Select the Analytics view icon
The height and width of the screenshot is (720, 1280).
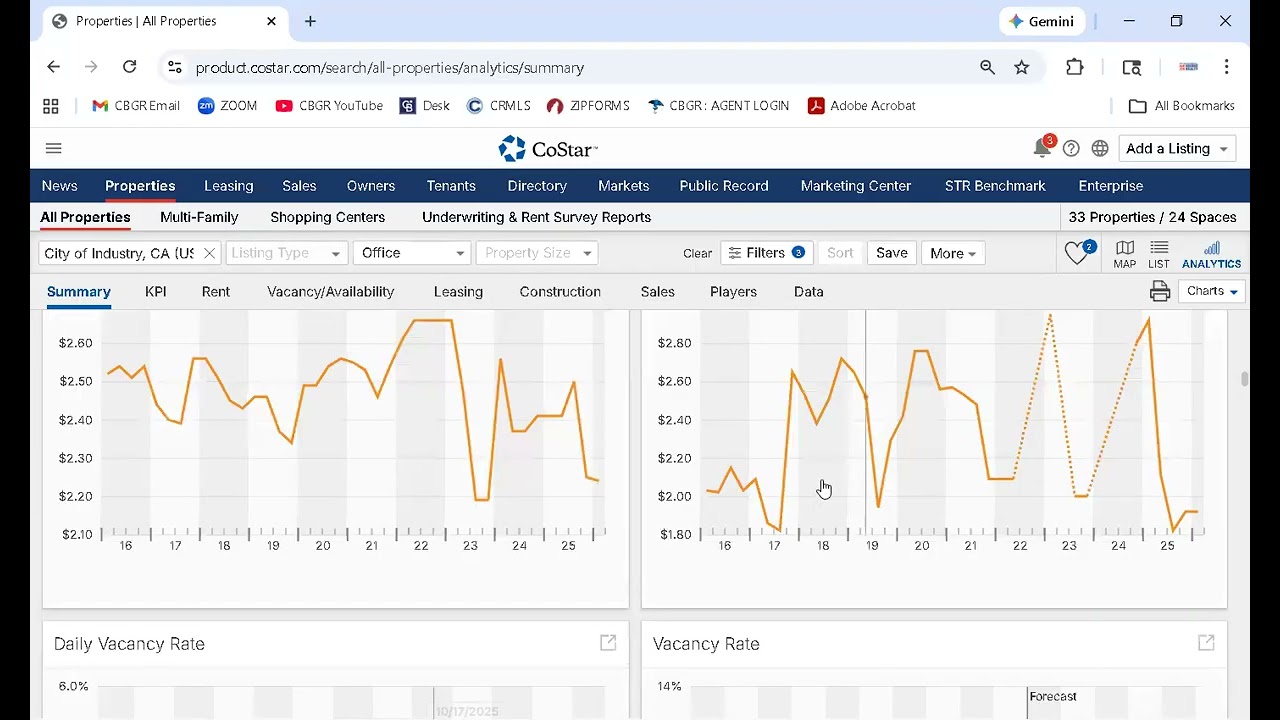(x=1212, y=254)
